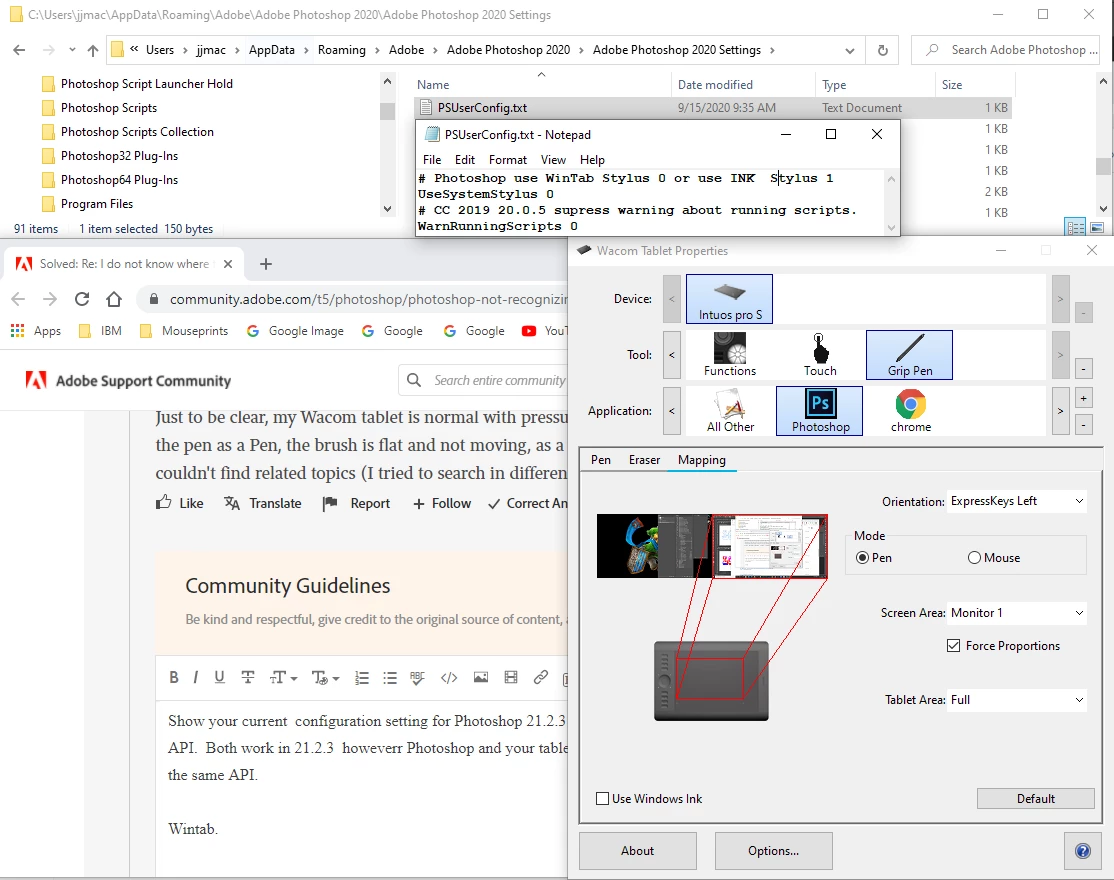Refresh the File Explorer folder view
1114x880 pixels.
point(882,50)
